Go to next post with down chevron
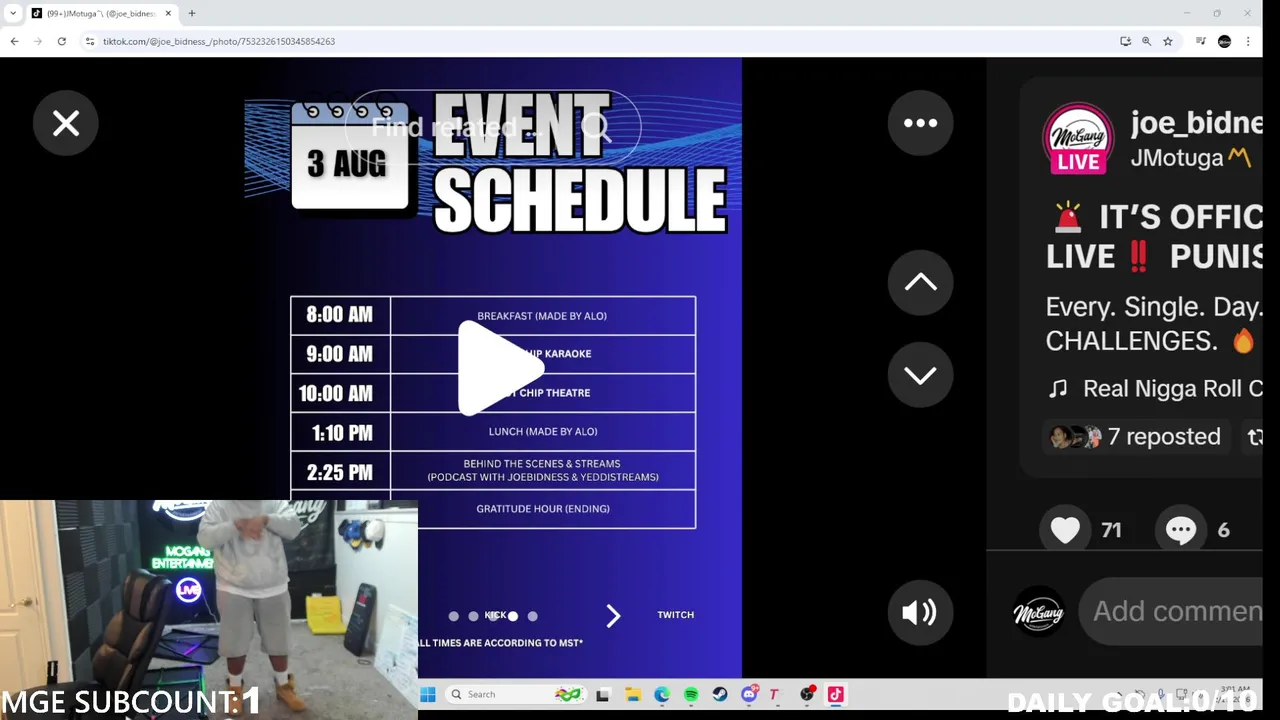The image size is (1280, 720). pyautogui.click(x=920, y=375)
